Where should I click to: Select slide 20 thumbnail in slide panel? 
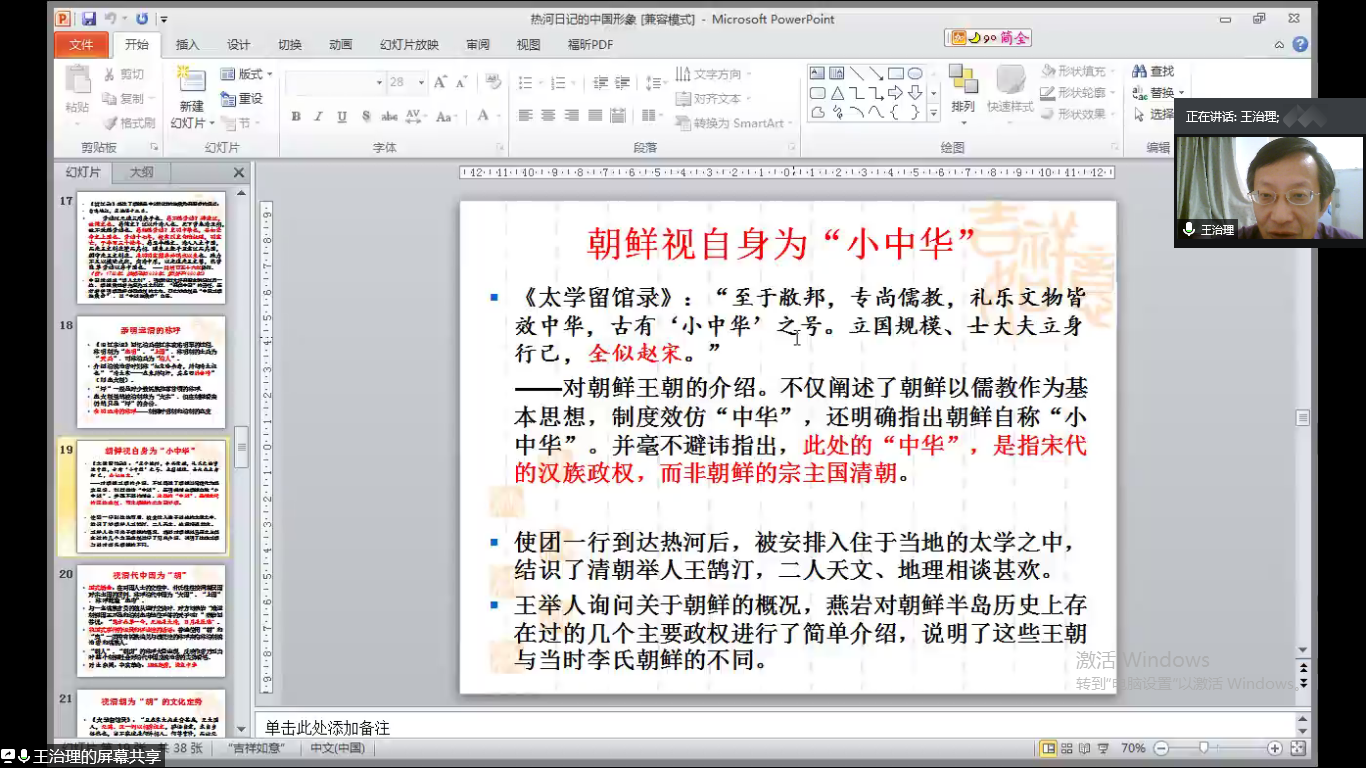tap(151, 621)
